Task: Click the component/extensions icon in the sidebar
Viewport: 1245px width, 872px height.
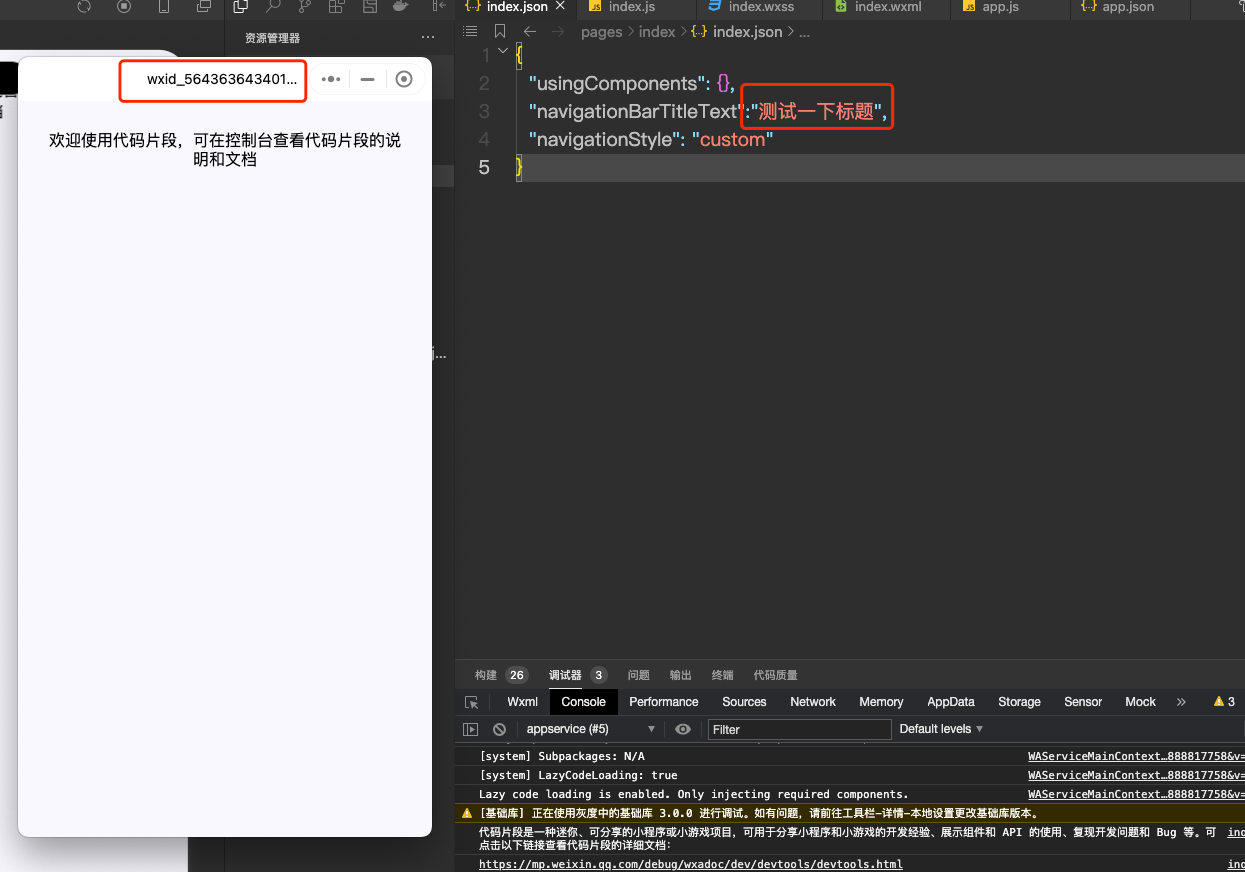Action: tap(336, 7)
